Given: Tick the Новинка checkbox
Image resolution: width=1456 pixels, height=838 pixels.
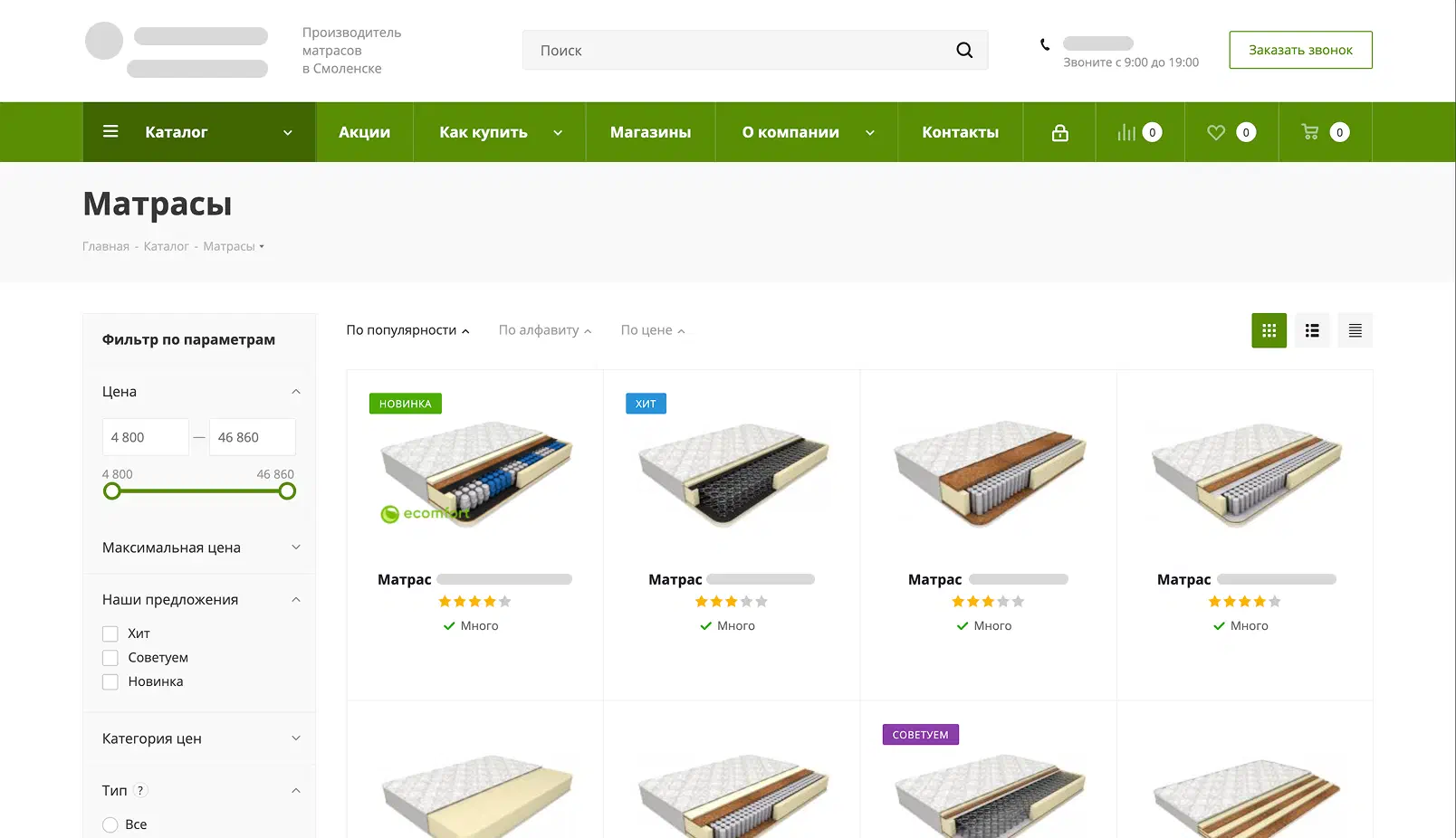Looking at the screenshot, I should pyautogui.click(x=110, y=681).
